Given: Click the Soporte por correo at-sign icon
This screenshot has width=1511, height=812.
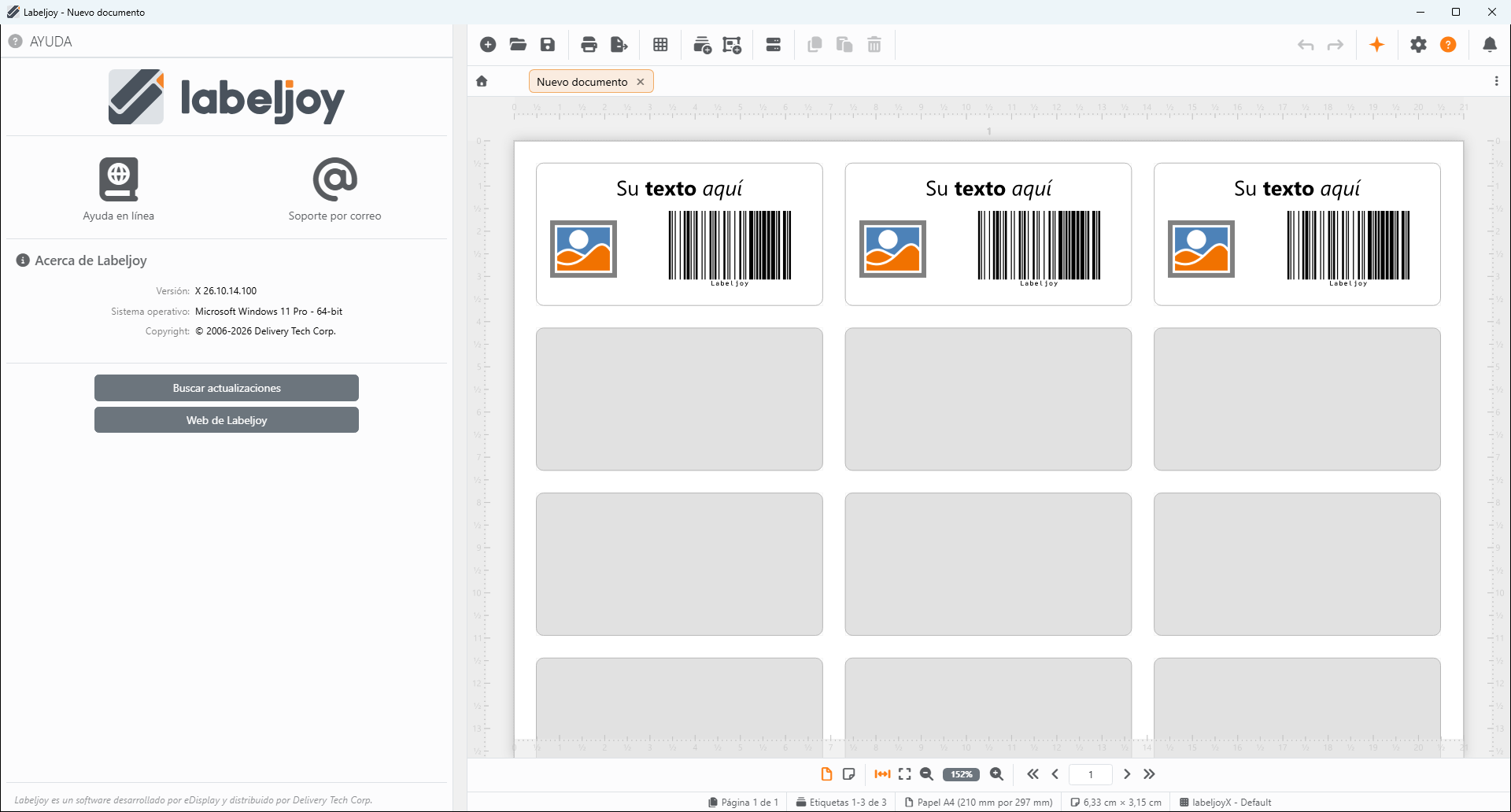Looking at the screenshot, I should click(335, 179).
